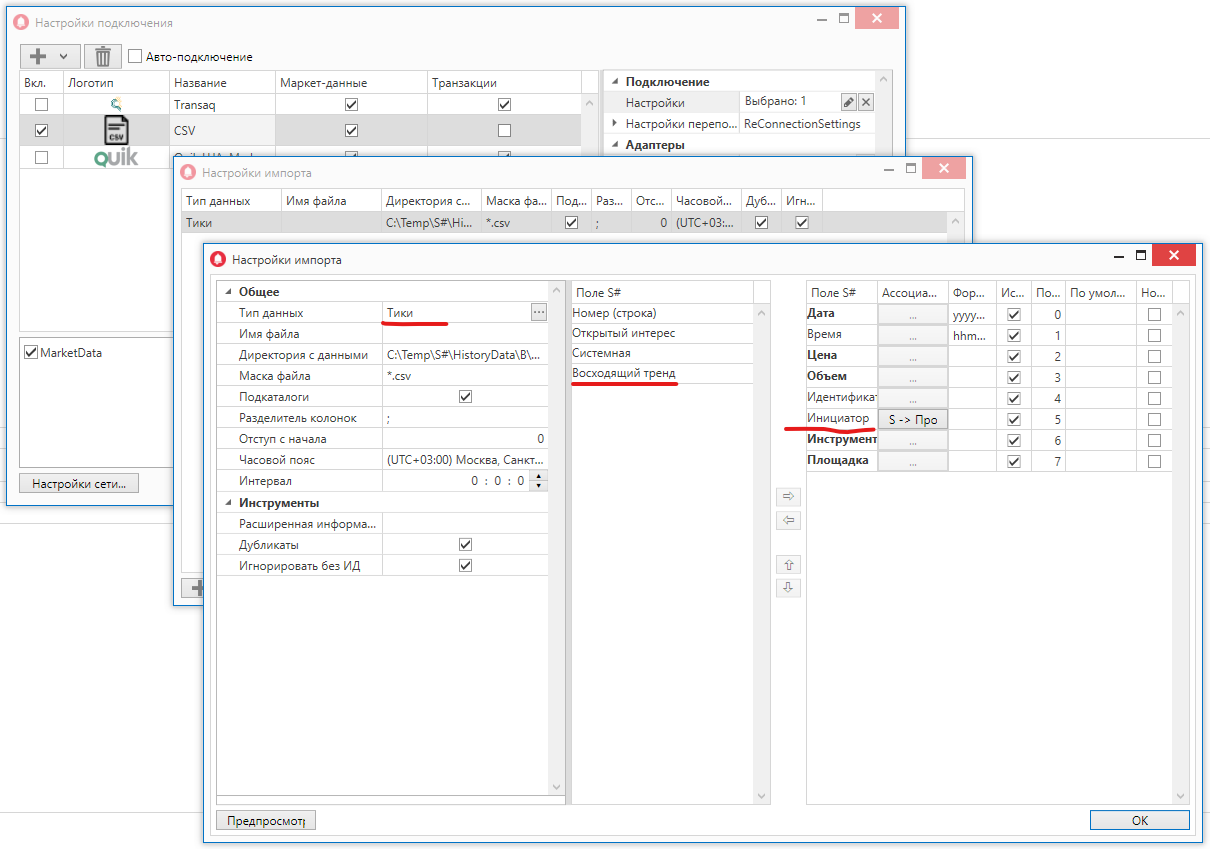Image resolution: width=1210 pixels, height=849 pixels.
Task: Toggle Transaq Маркет-данные checkbox
Action: (x=351, y=104)
